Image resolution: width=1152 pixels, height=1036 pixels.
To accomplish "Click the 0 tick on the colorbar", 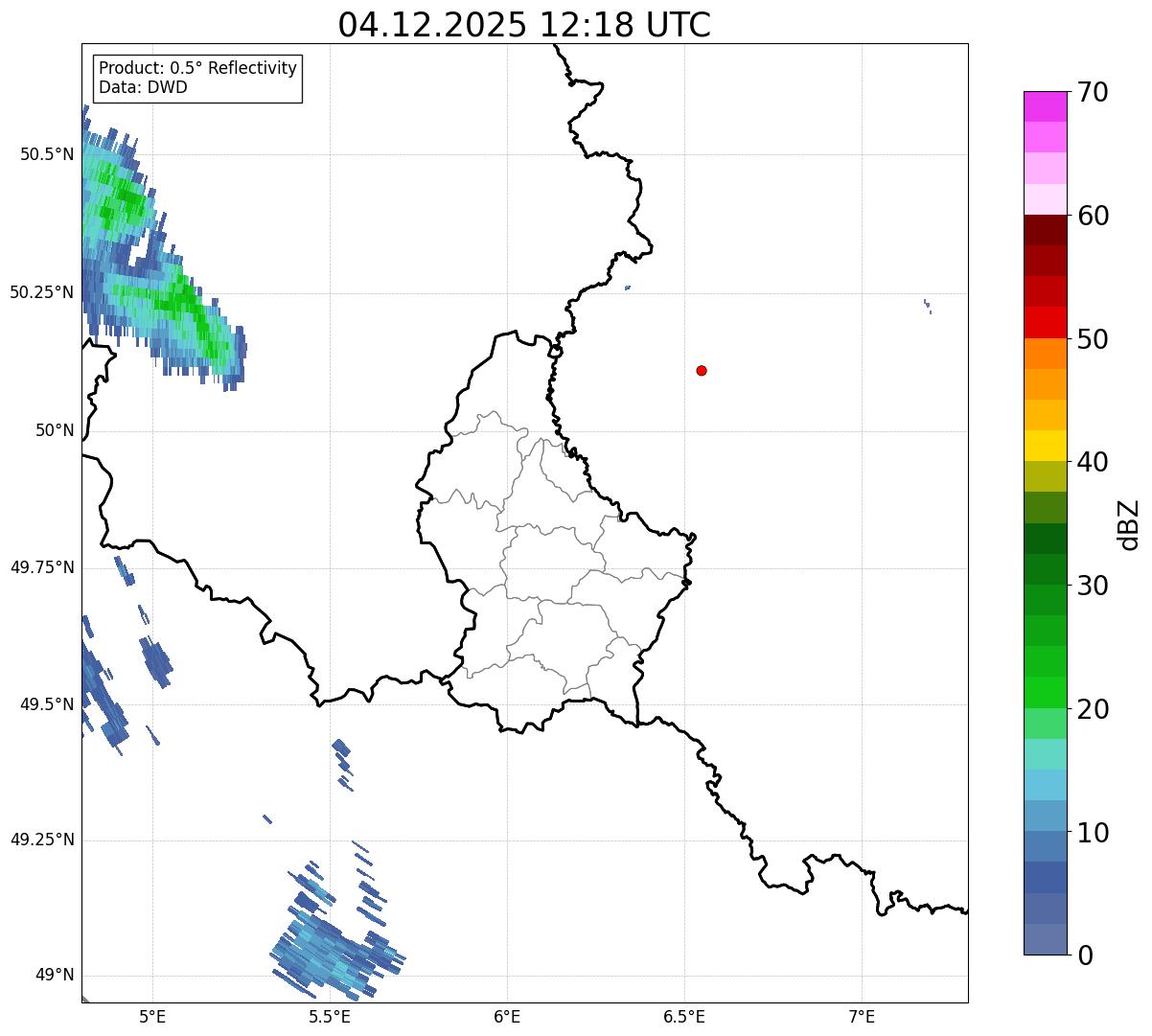I will click(x=1085, y=955).
